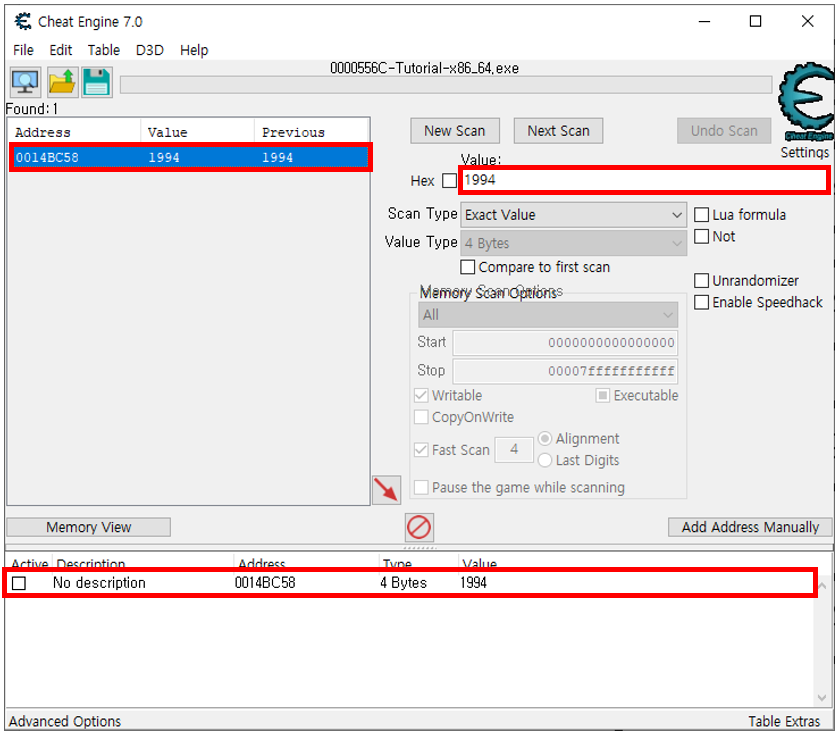
Task: Click Previous column header in results list
Action: pyautogui.click(x=311, y=132)
